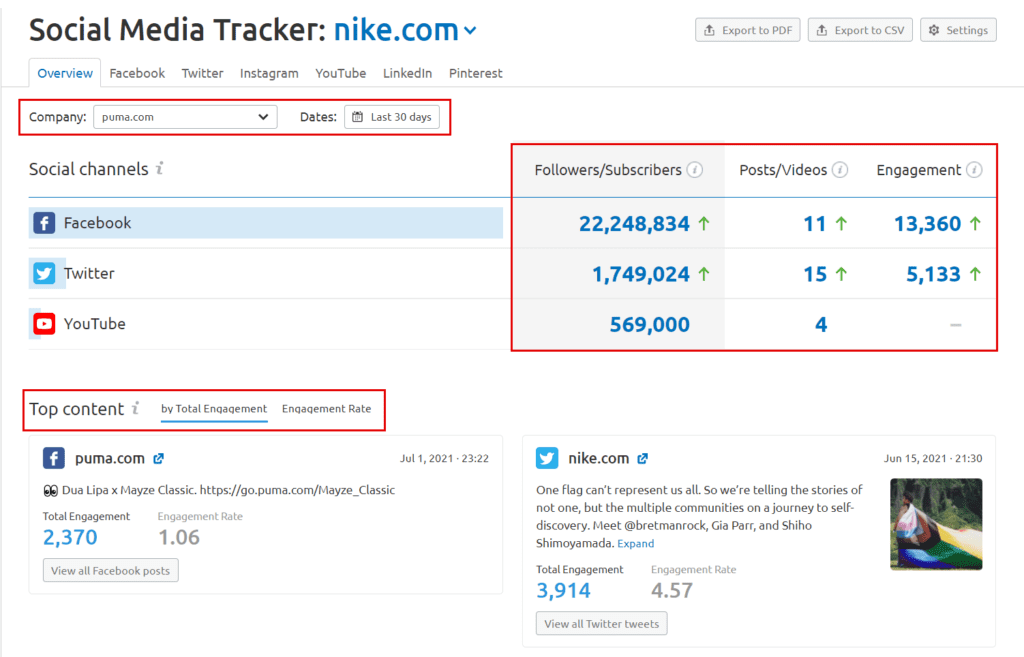This screenshot has height=657, width=1024.
Task: Click Twitter icon on nike.com post card
Action: point(547,458)
